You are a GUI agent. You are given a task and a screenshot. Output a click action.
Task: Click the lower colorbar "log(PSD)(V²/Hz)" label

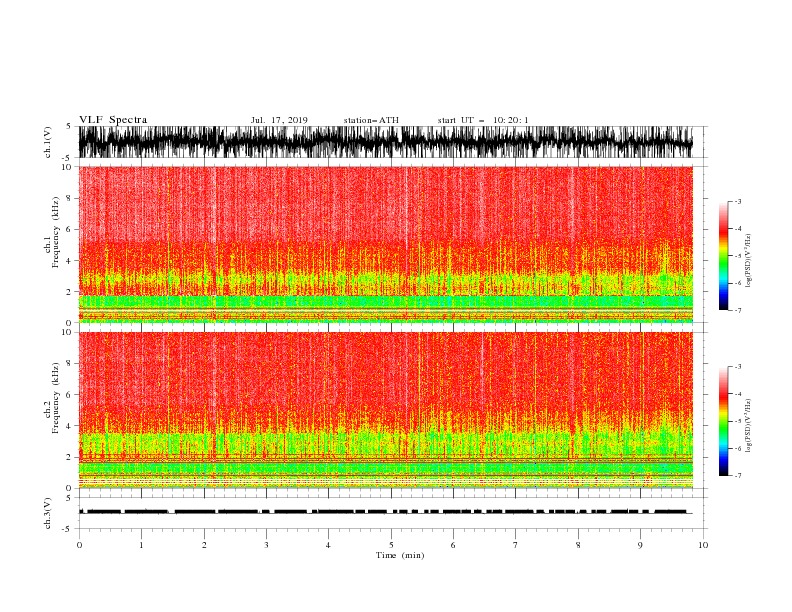(749, 426)
